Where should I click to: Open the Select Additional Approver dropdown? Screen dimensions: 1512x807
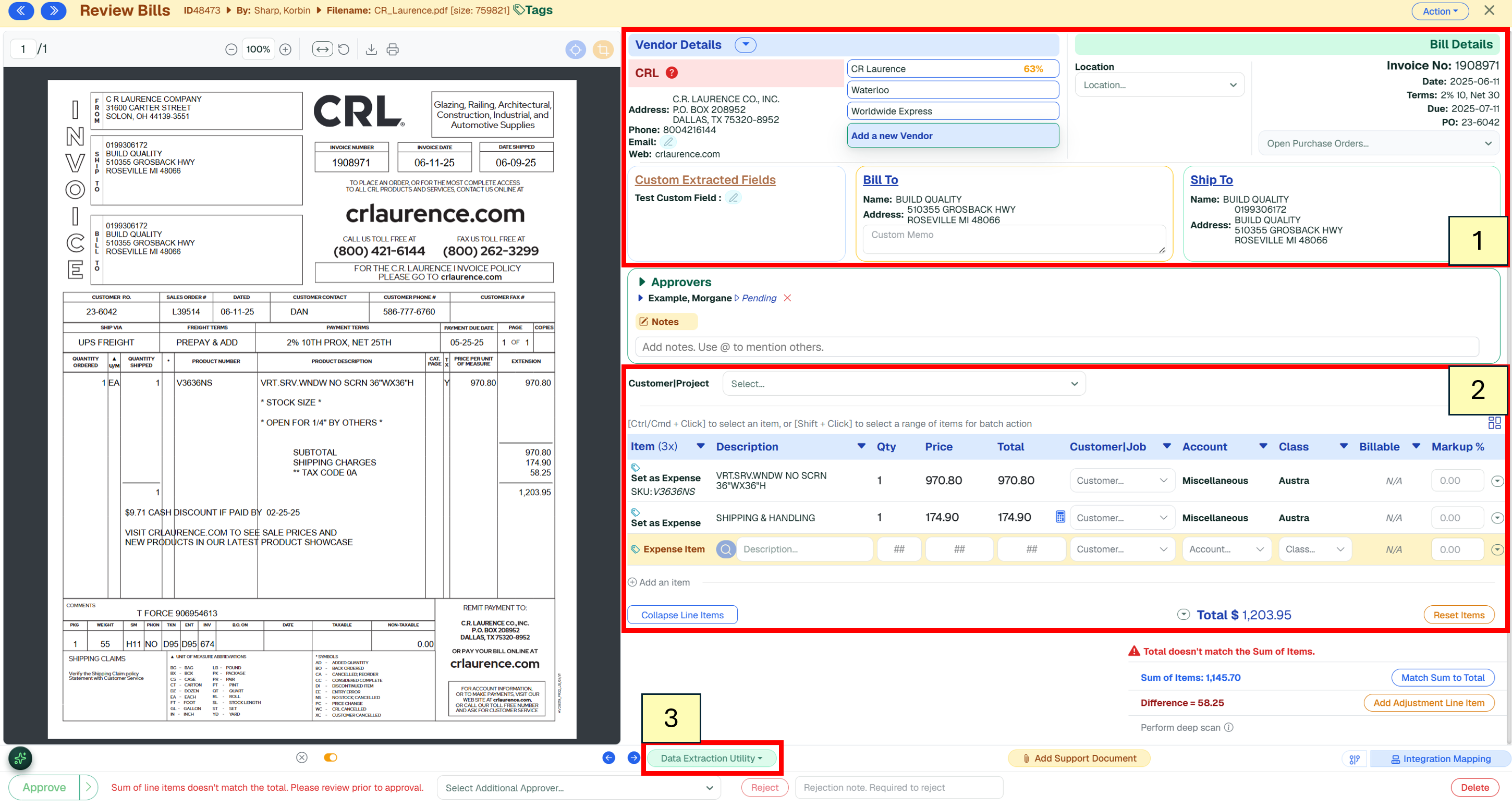tap(579, 788)
